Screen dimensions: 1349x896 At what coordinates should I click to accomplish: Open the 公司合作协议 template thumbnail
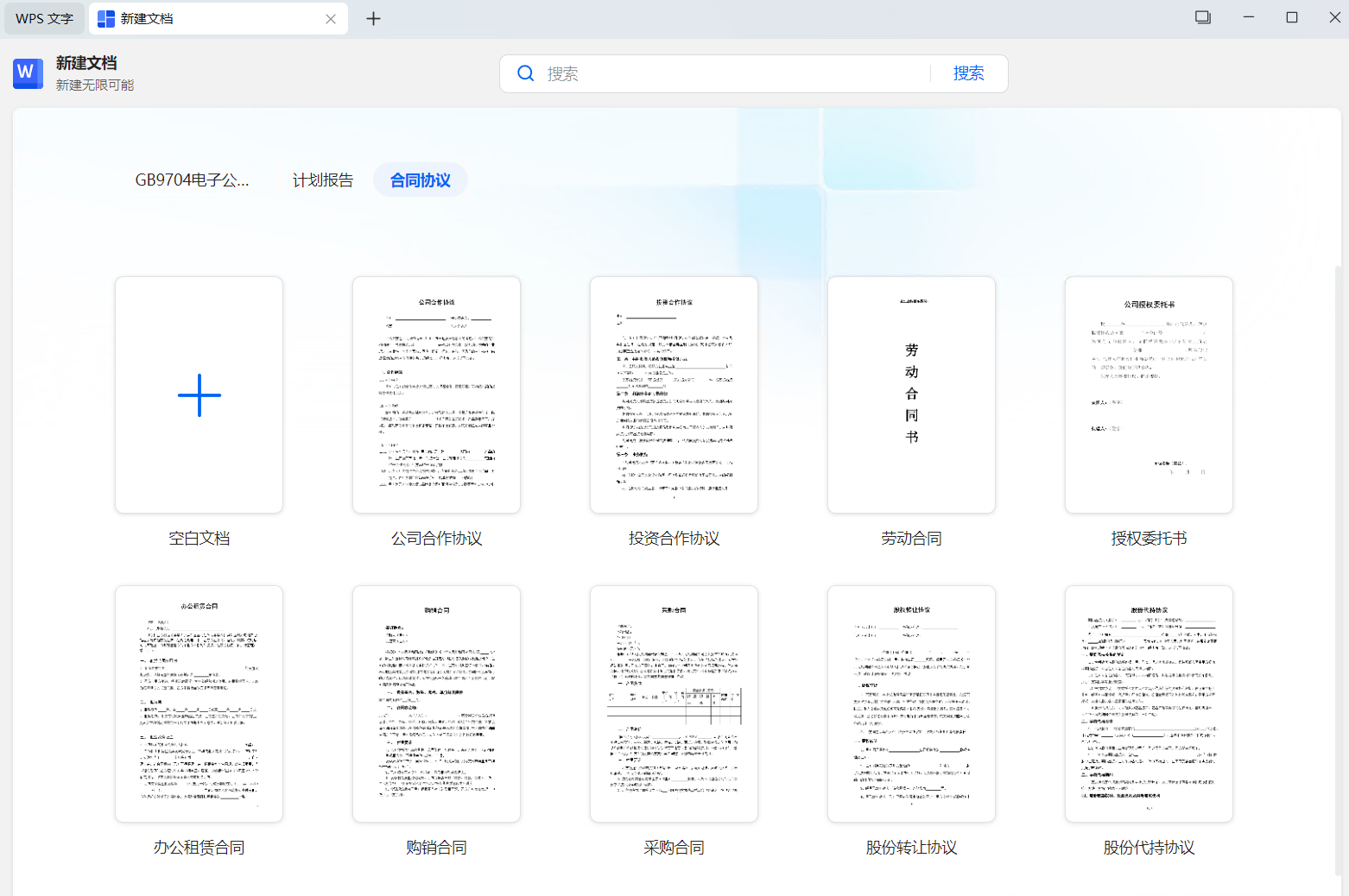point(437,395)
